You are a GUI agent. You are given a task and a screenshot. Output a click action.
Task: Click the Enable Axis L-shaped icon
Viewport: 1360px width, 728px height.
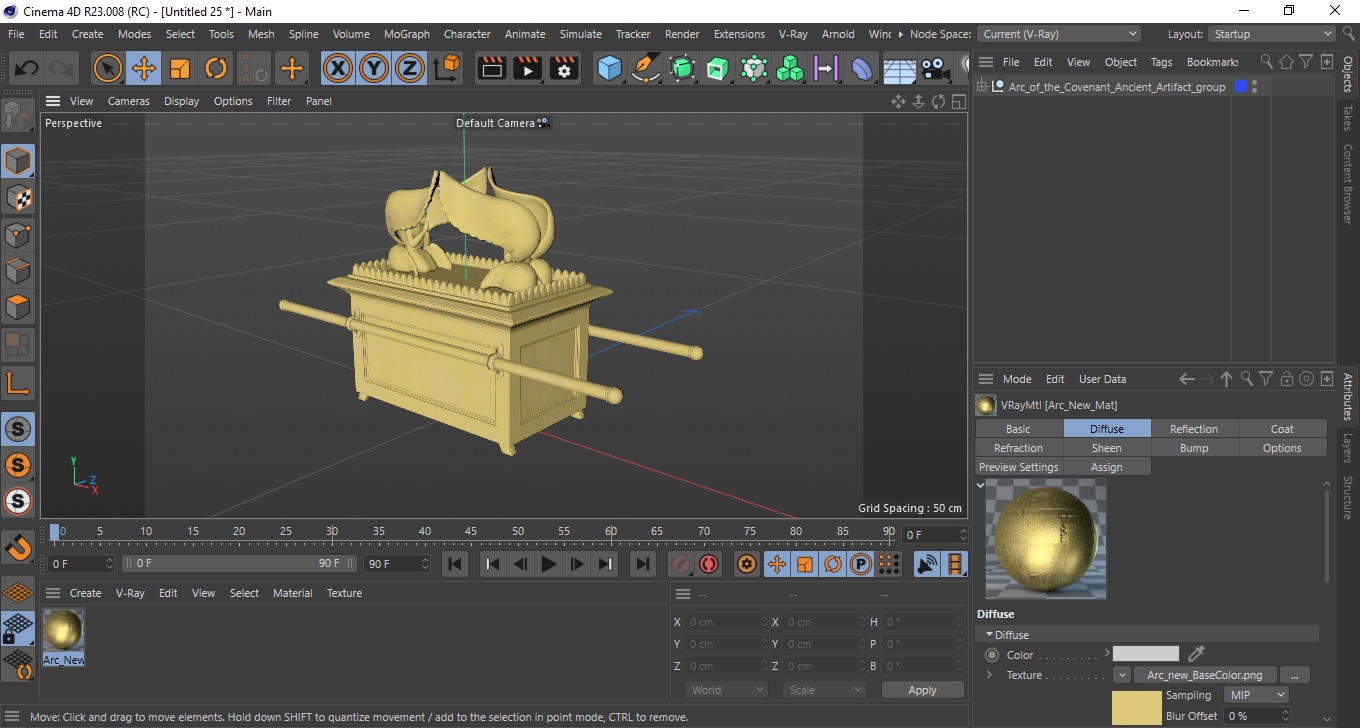pos(18,382)
